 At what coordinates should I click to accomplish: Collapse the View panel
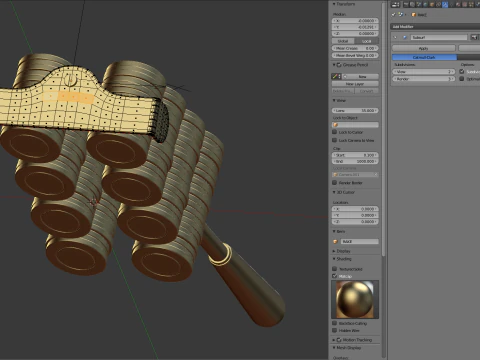pos(334,100)
